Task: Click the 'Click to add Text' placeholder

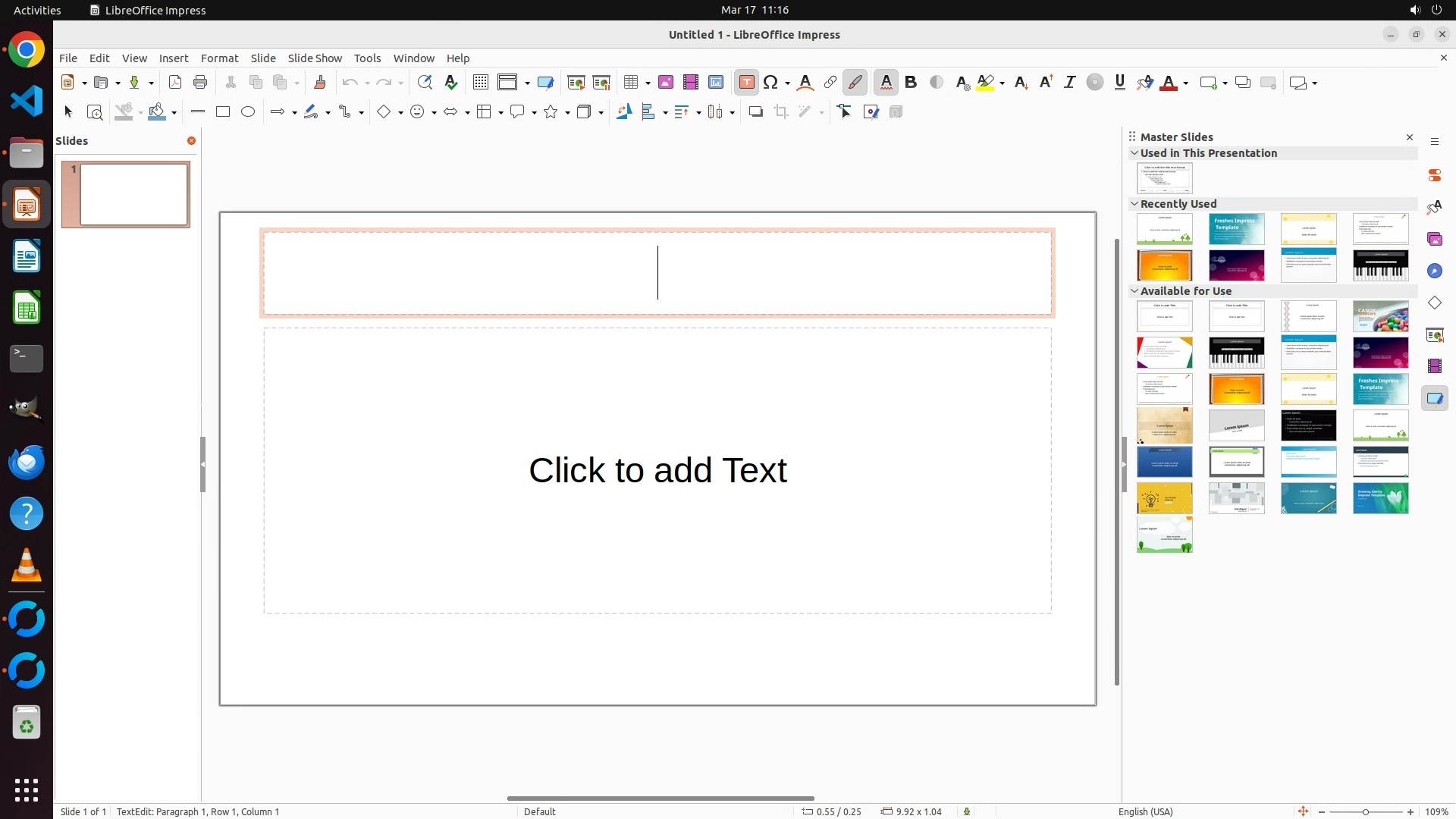Action: (657, 470)
